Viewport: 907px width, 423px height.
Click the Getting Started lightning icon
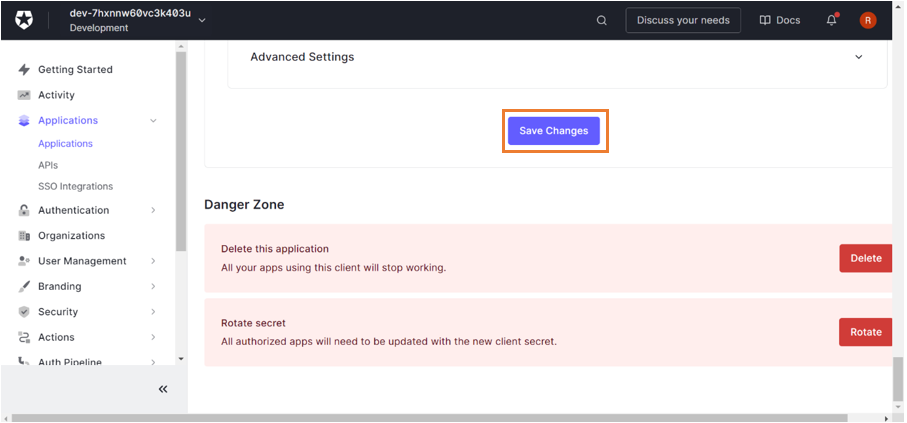[24, 70]
